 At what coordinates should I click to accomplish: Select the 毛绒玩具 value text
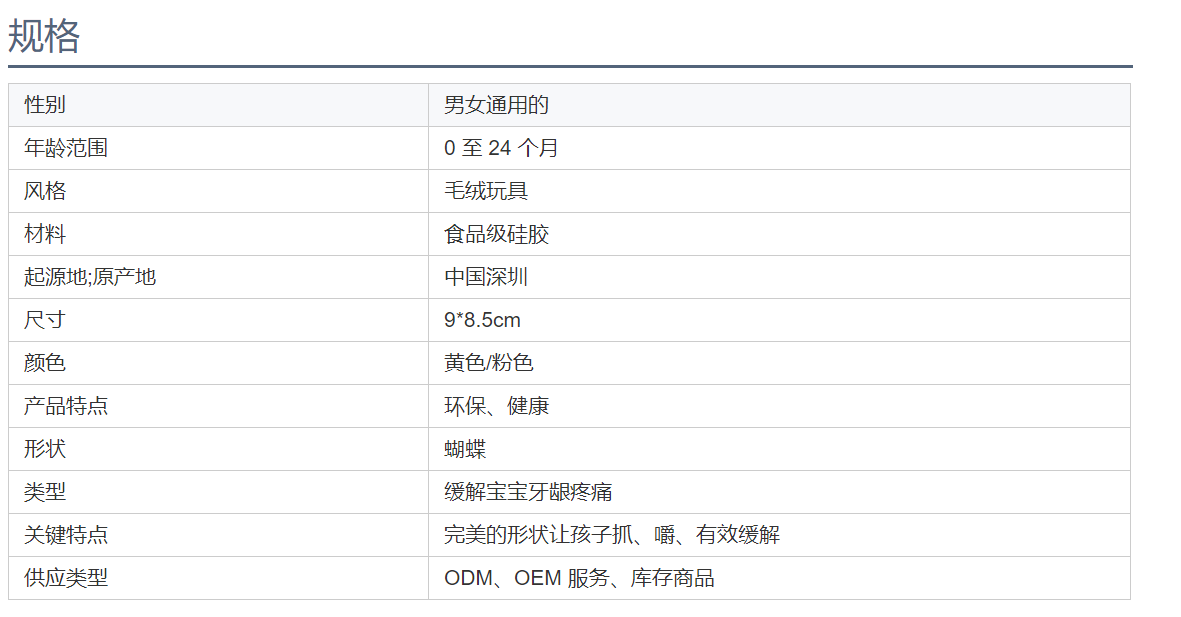click(486, 191)
